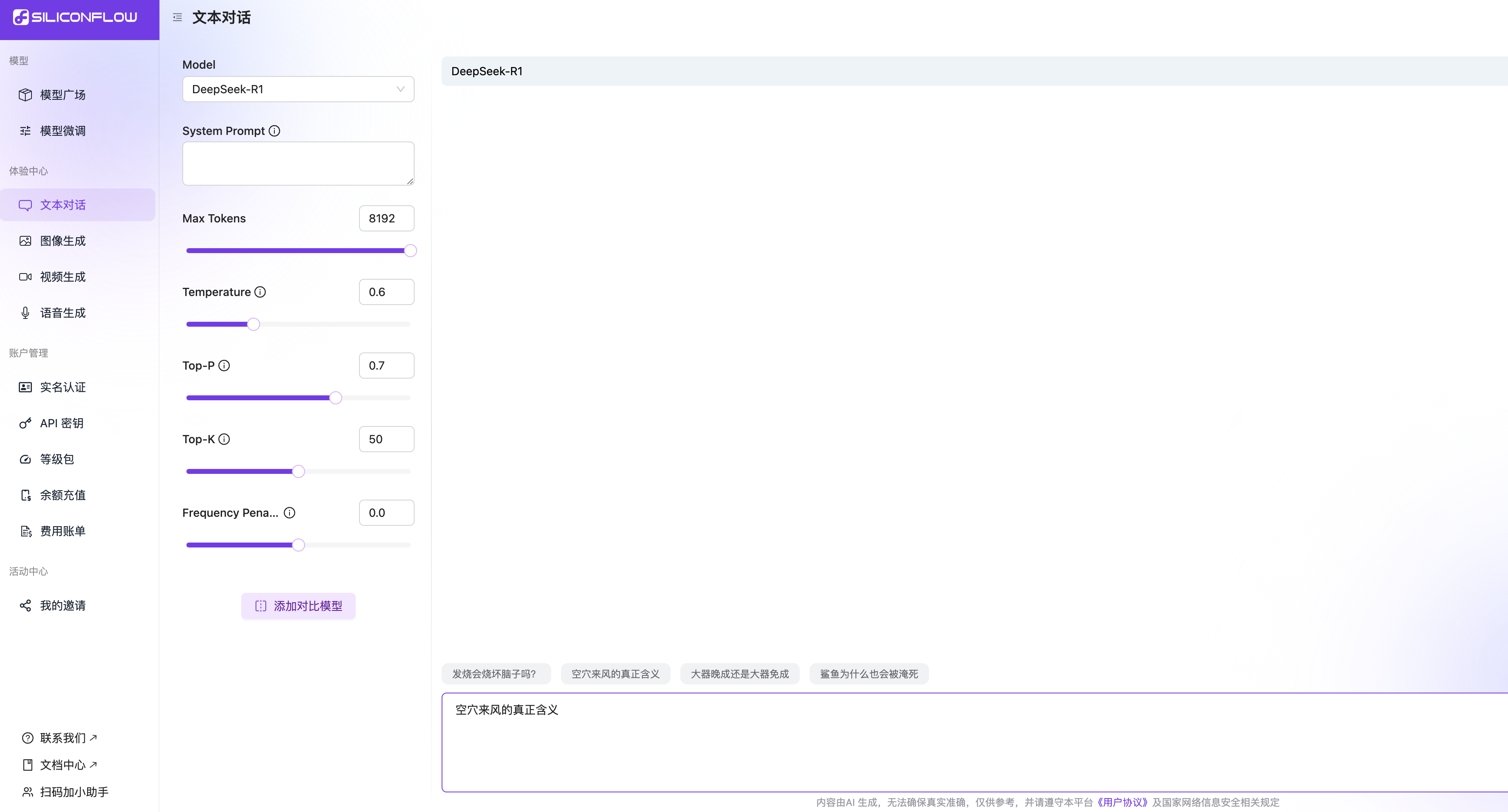Click System Prompt info icon

(x=274, y=131)
